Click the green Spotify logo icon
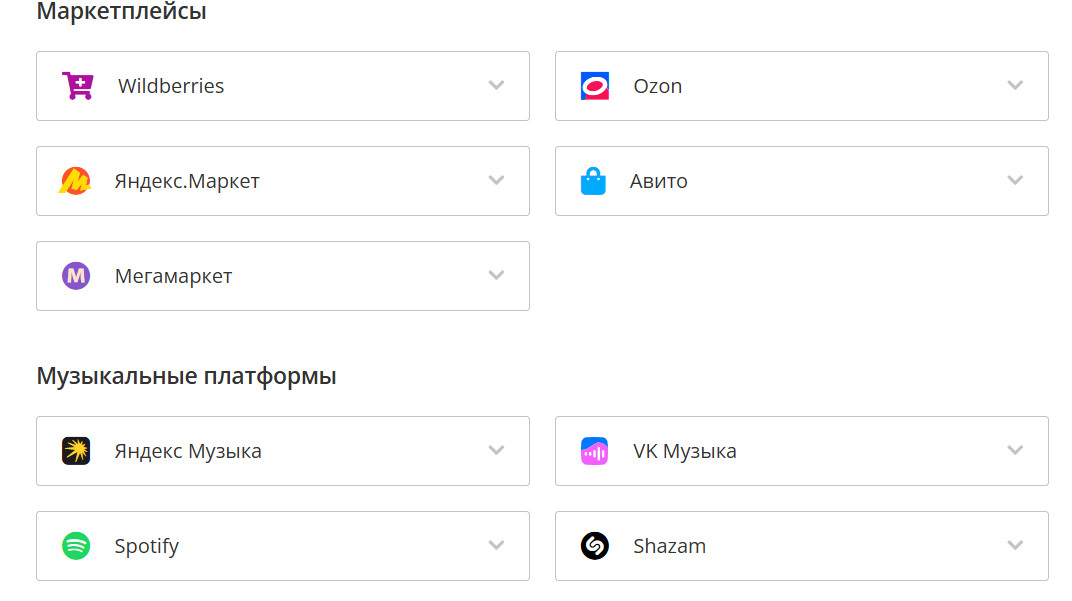 pyautogui.click(x=76, y=546)
